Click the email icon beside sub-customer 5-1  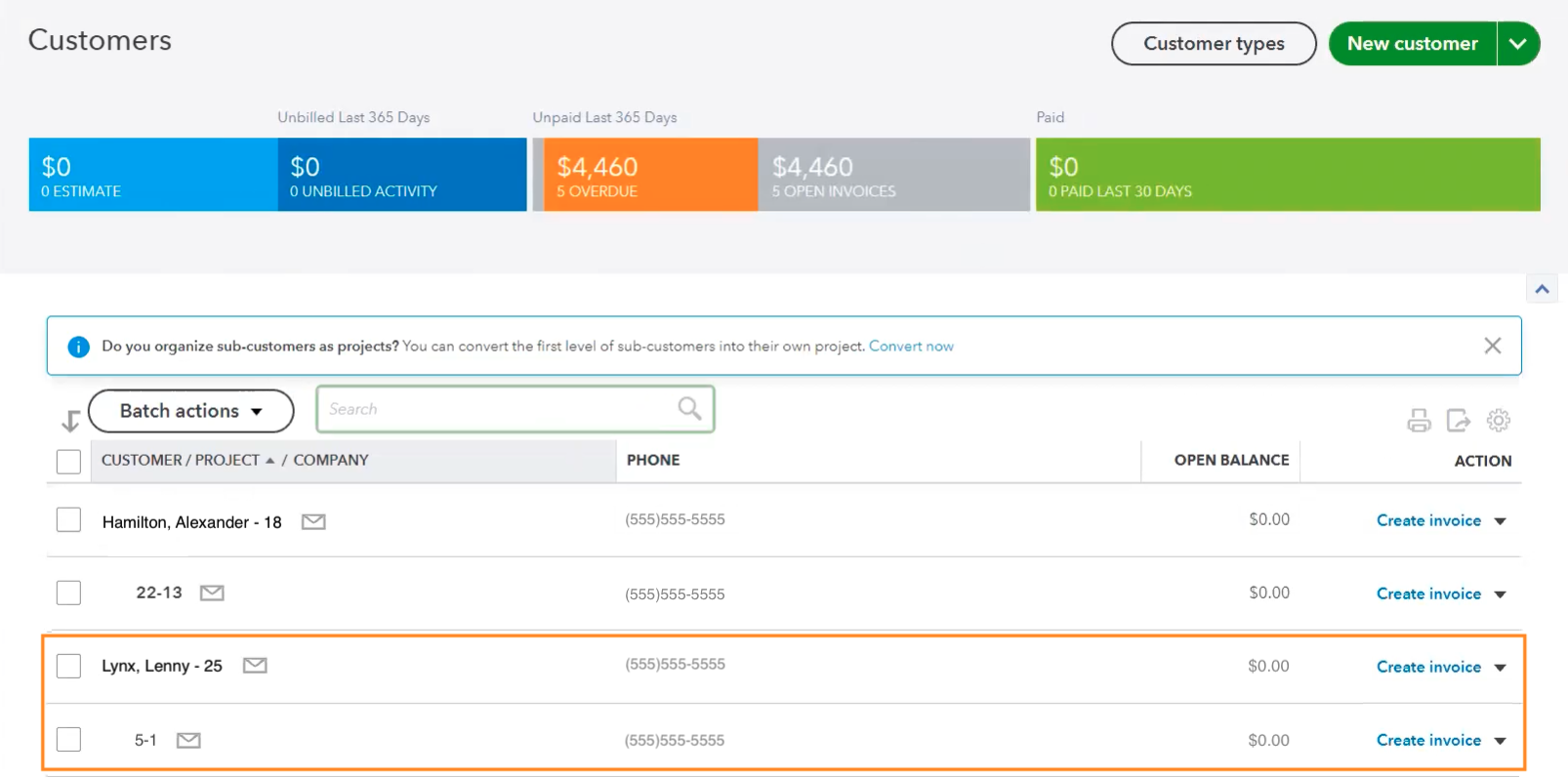point(188,740)
